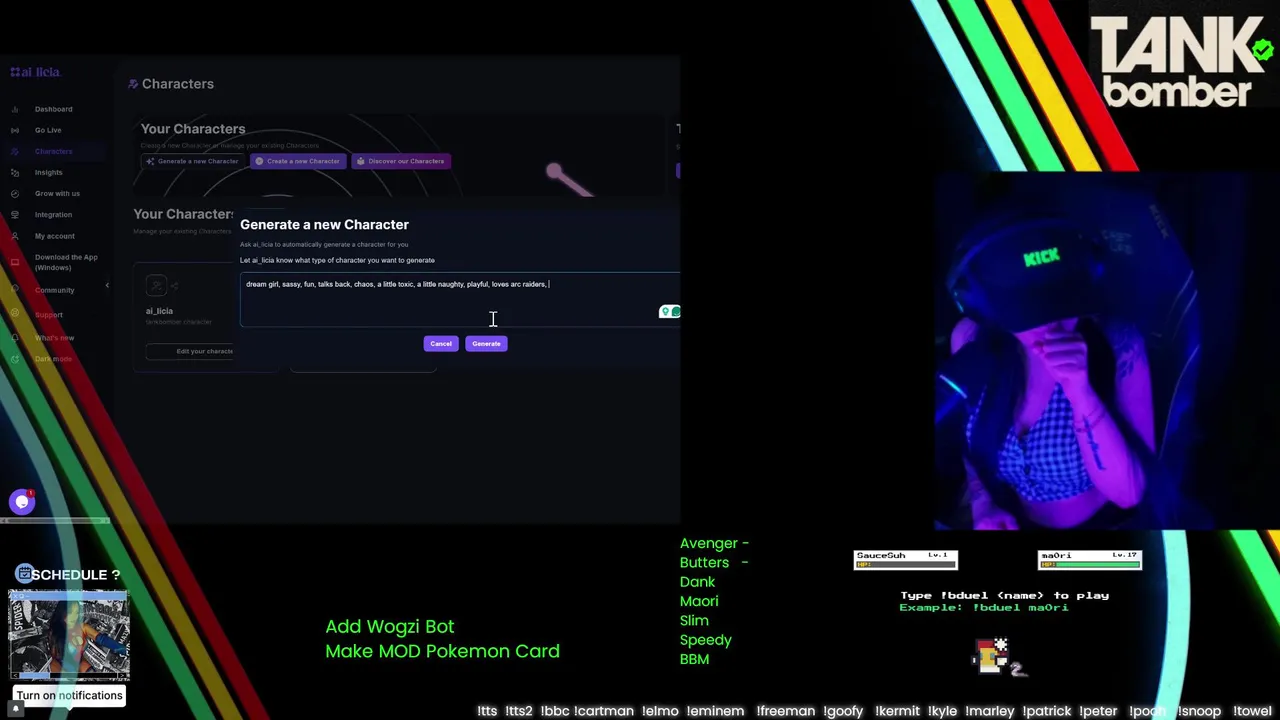
Task: Click the My account person icon
Action: coord(14,236)
